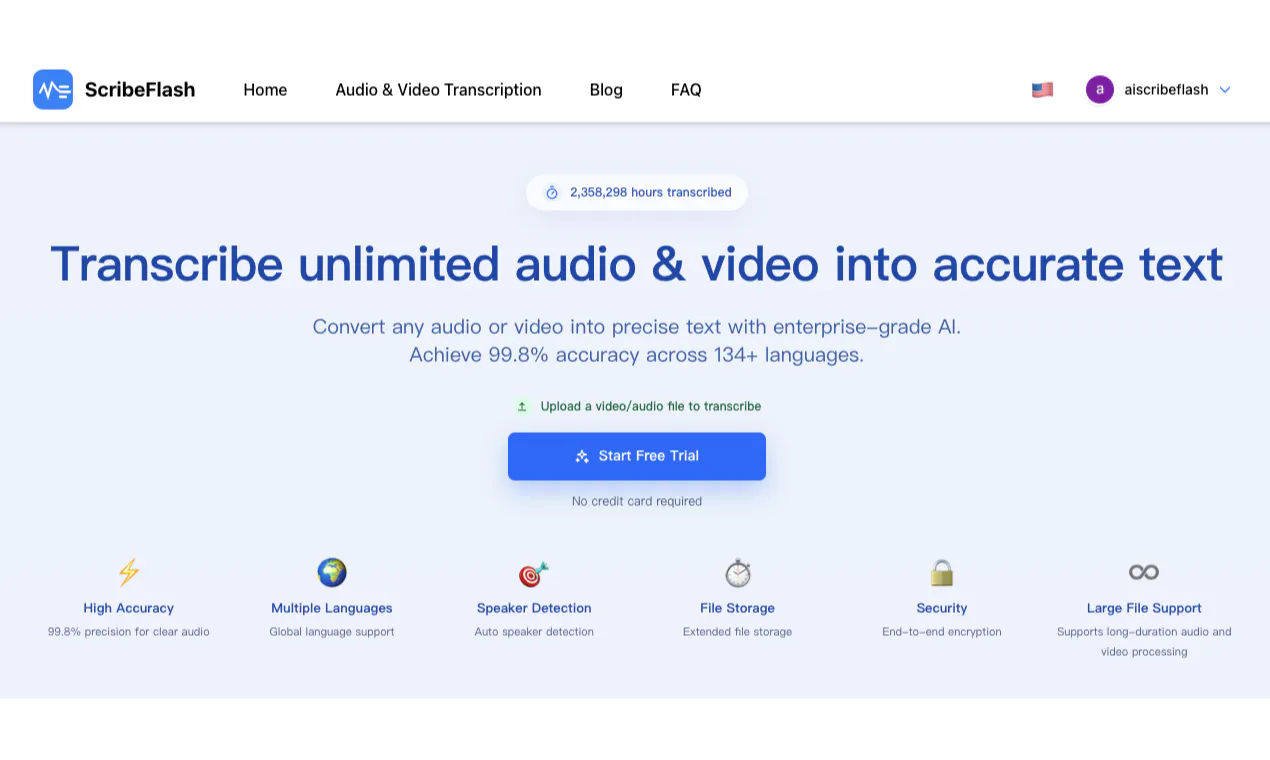Click "Supports long-duration audio and video processing"
Image resolution: width=1270 pixels, height=760 pixels.
[1144, 642]
